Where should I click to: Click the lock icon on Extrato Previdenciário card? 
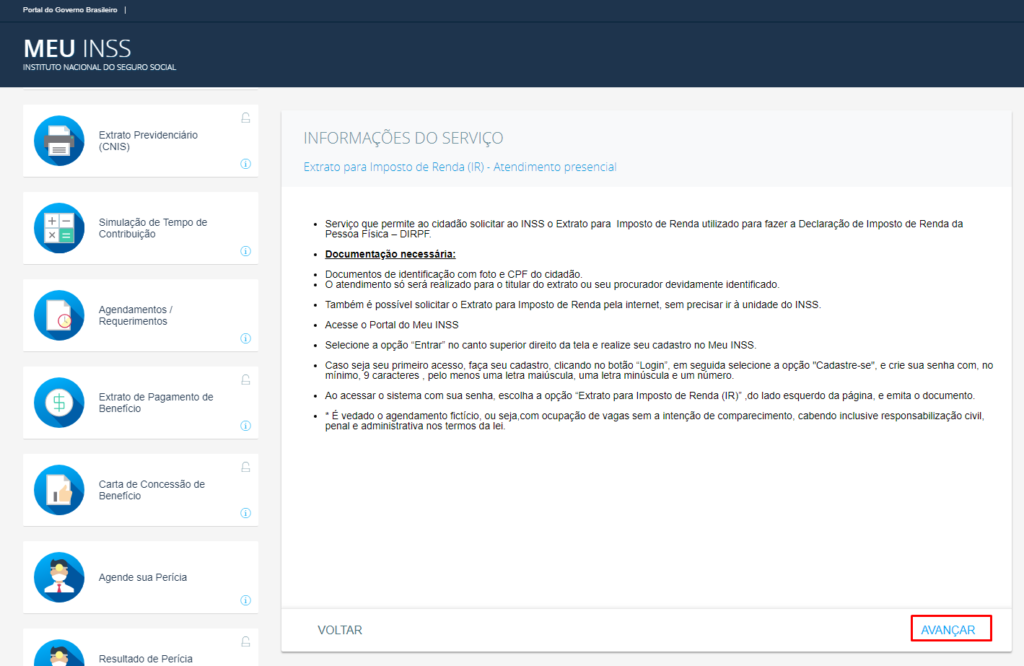246,118
